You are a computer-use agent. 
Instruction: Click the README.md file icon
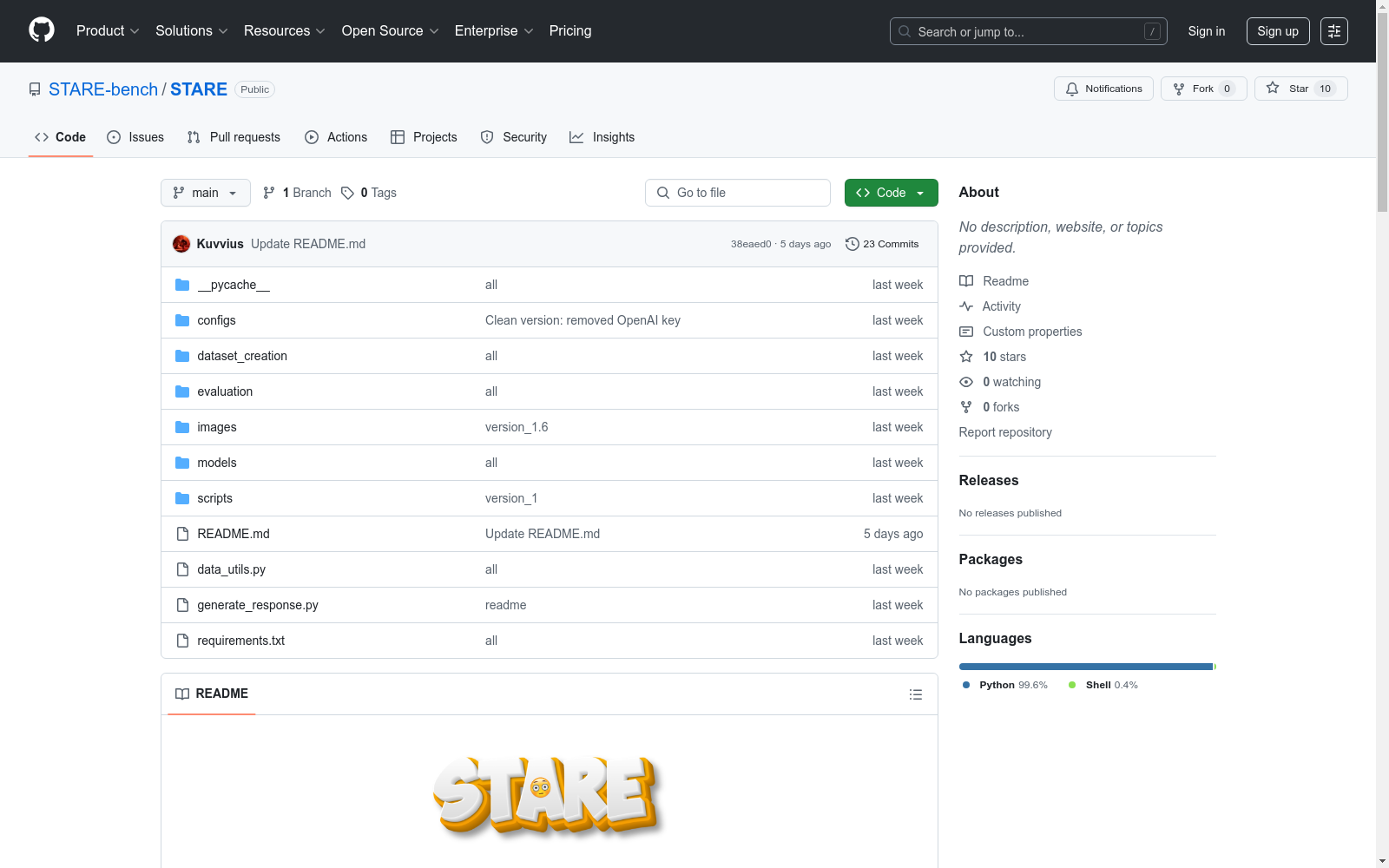pyautogui.click(x=182, y=534)
